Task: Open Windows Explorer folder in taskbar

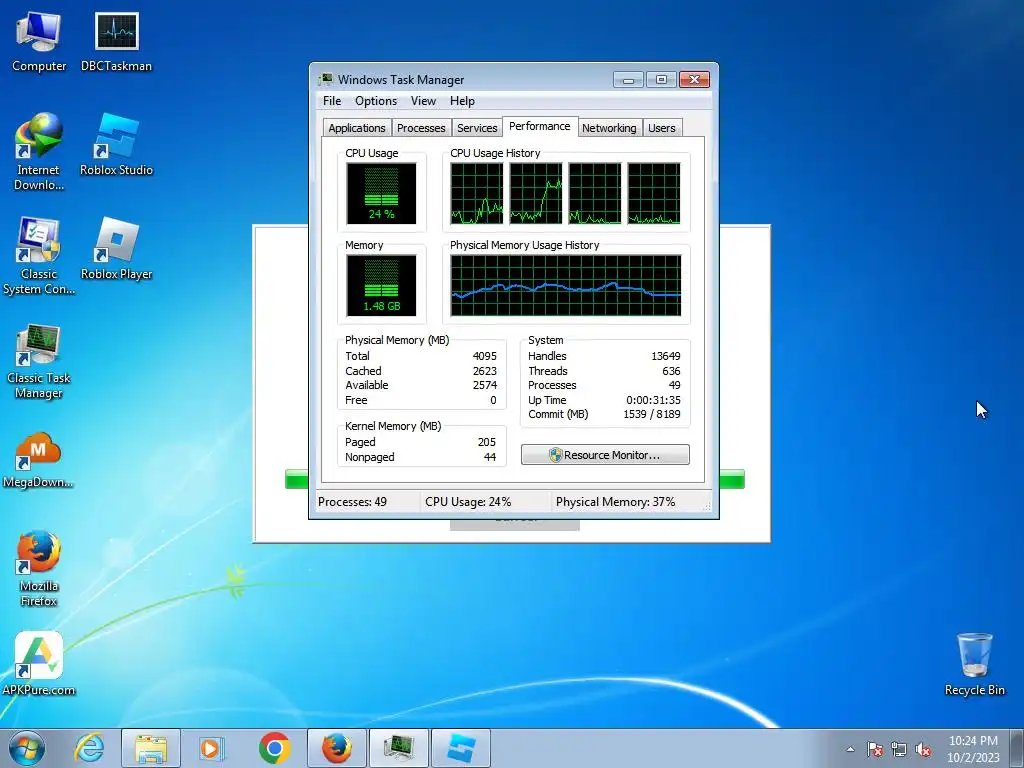Action: pyautogui.click(x=151, y=748)
